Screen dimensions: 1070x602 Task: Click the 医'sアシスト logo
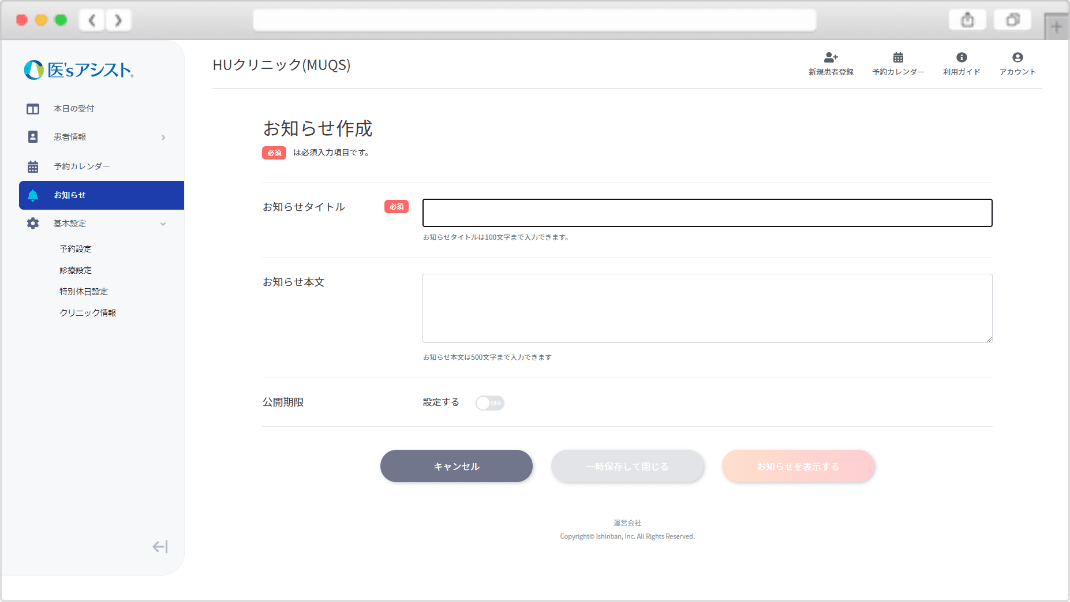[x=78, y=70]
